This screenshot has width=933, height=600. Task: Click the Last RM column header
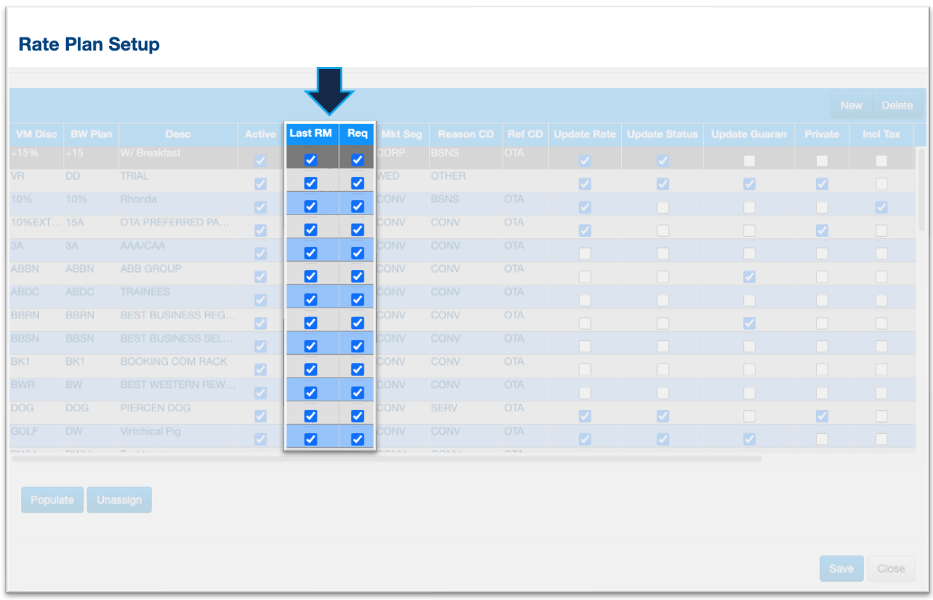click(x=310, y=133)
